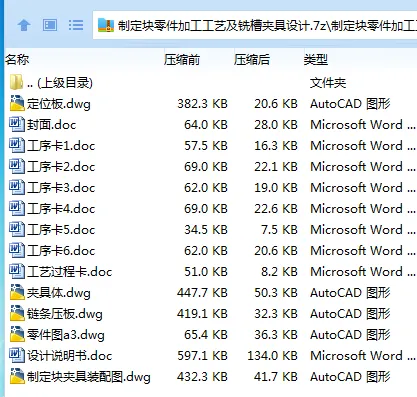Click the file name 工序卡1.doc
Image resolution: width=417 pixels, height=397 pixels.
pyautogui.click(x=61, y=146)
